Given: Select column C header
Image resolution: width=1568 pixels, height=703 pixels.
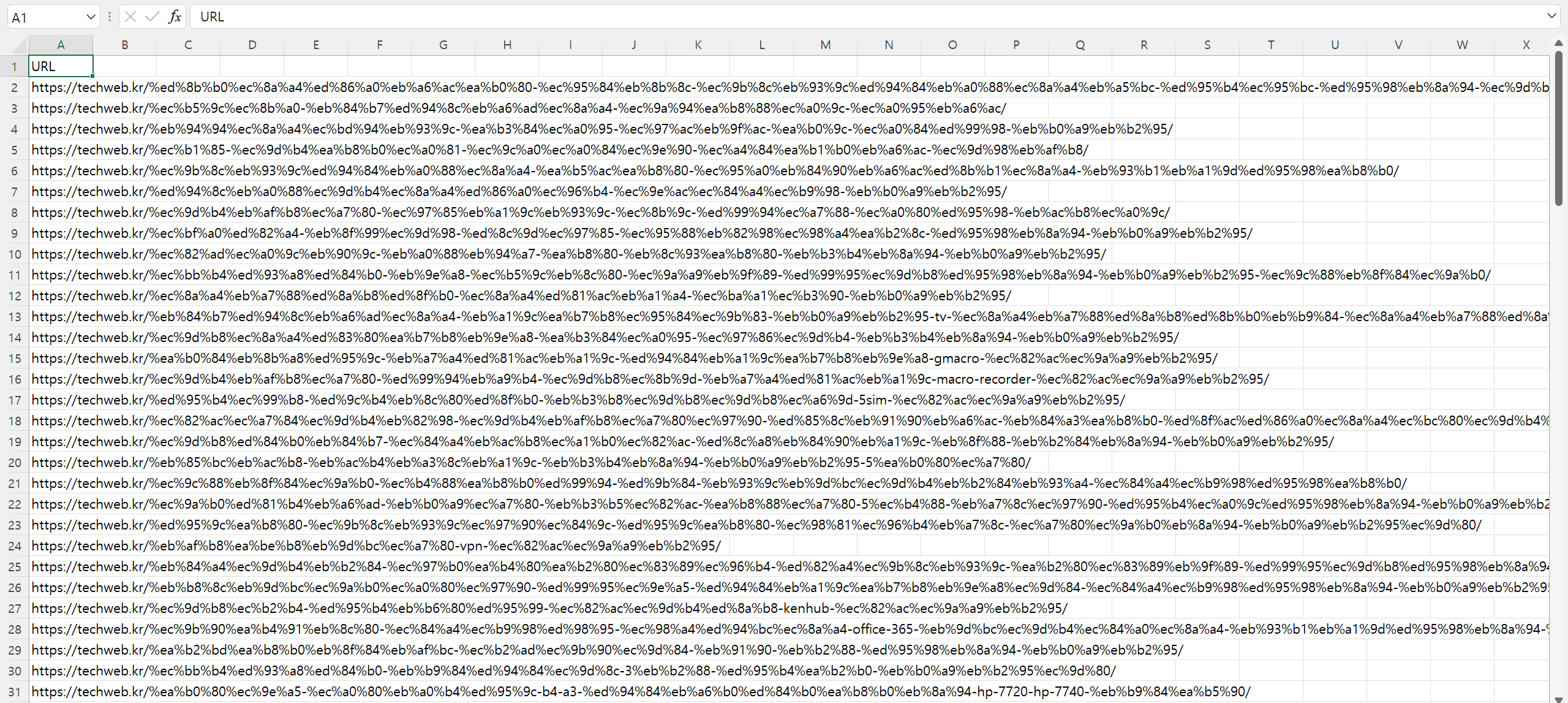Looking at the screenshot, I should [189, 45].
